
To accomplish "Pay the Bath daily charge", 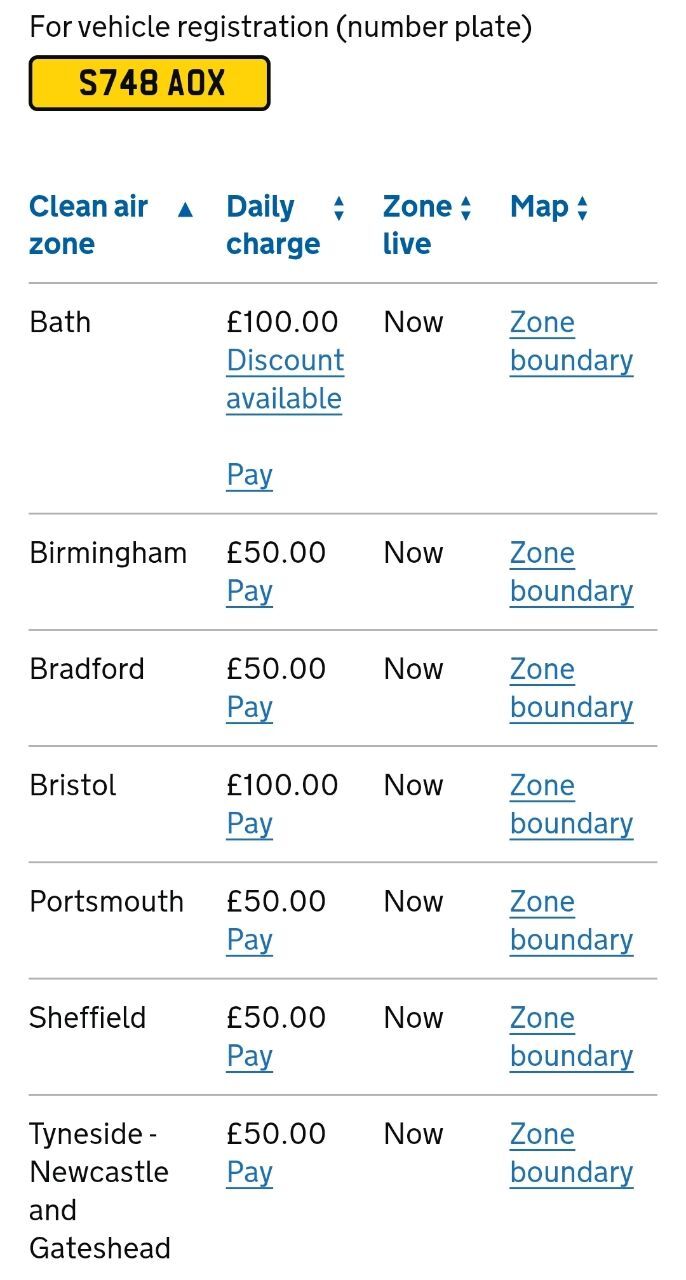I will pos(249,474).
